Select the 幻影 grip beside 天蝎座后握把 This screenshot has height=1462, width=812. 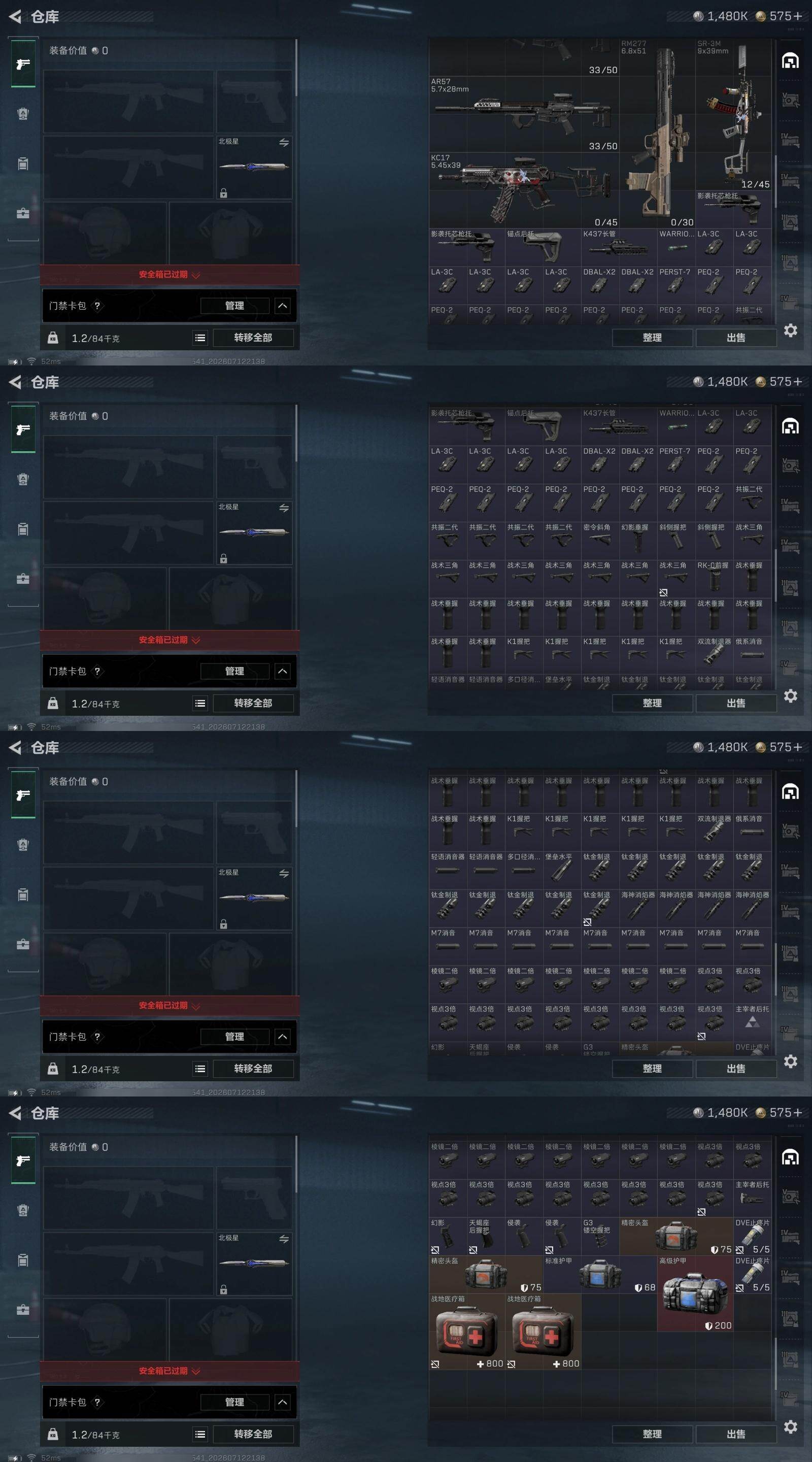tap(448, 1236)
